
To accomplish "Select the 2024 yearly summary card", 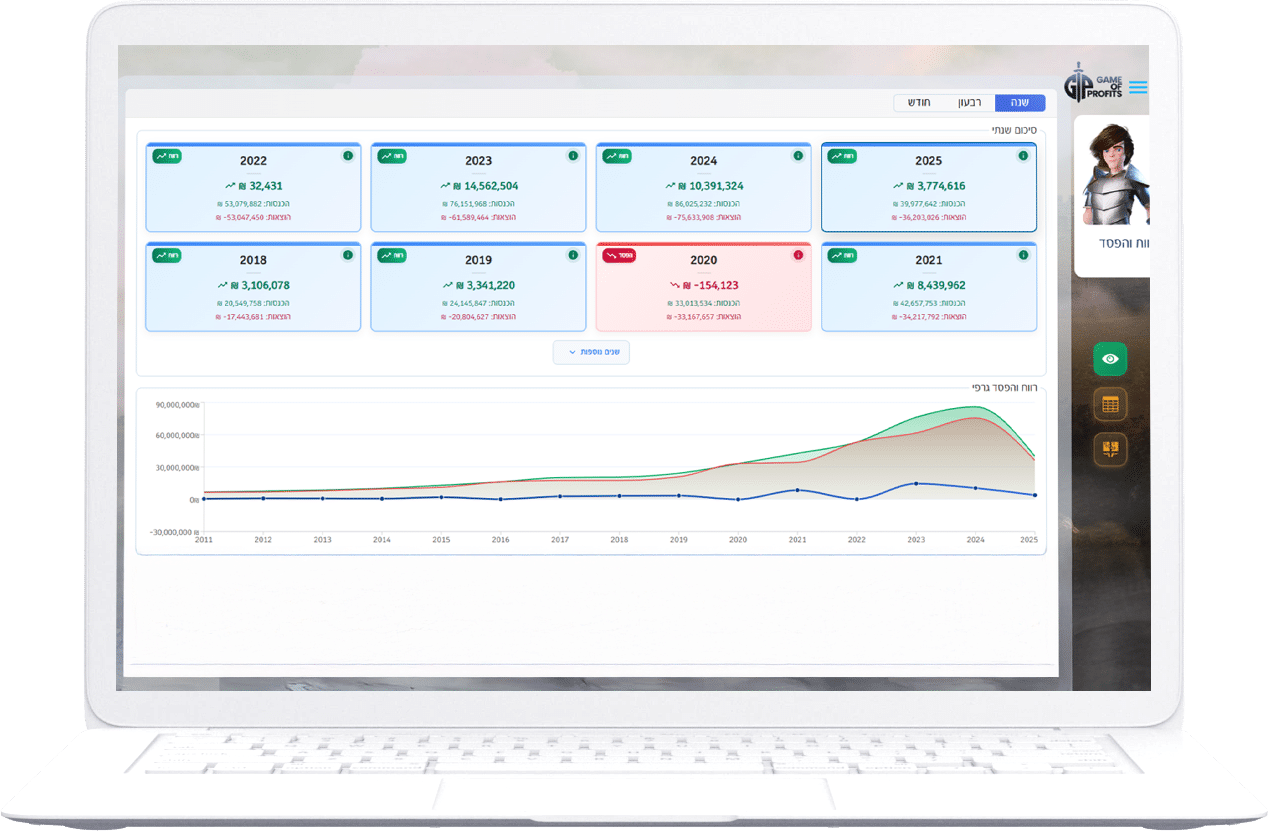I will click(x=703, y=188).
